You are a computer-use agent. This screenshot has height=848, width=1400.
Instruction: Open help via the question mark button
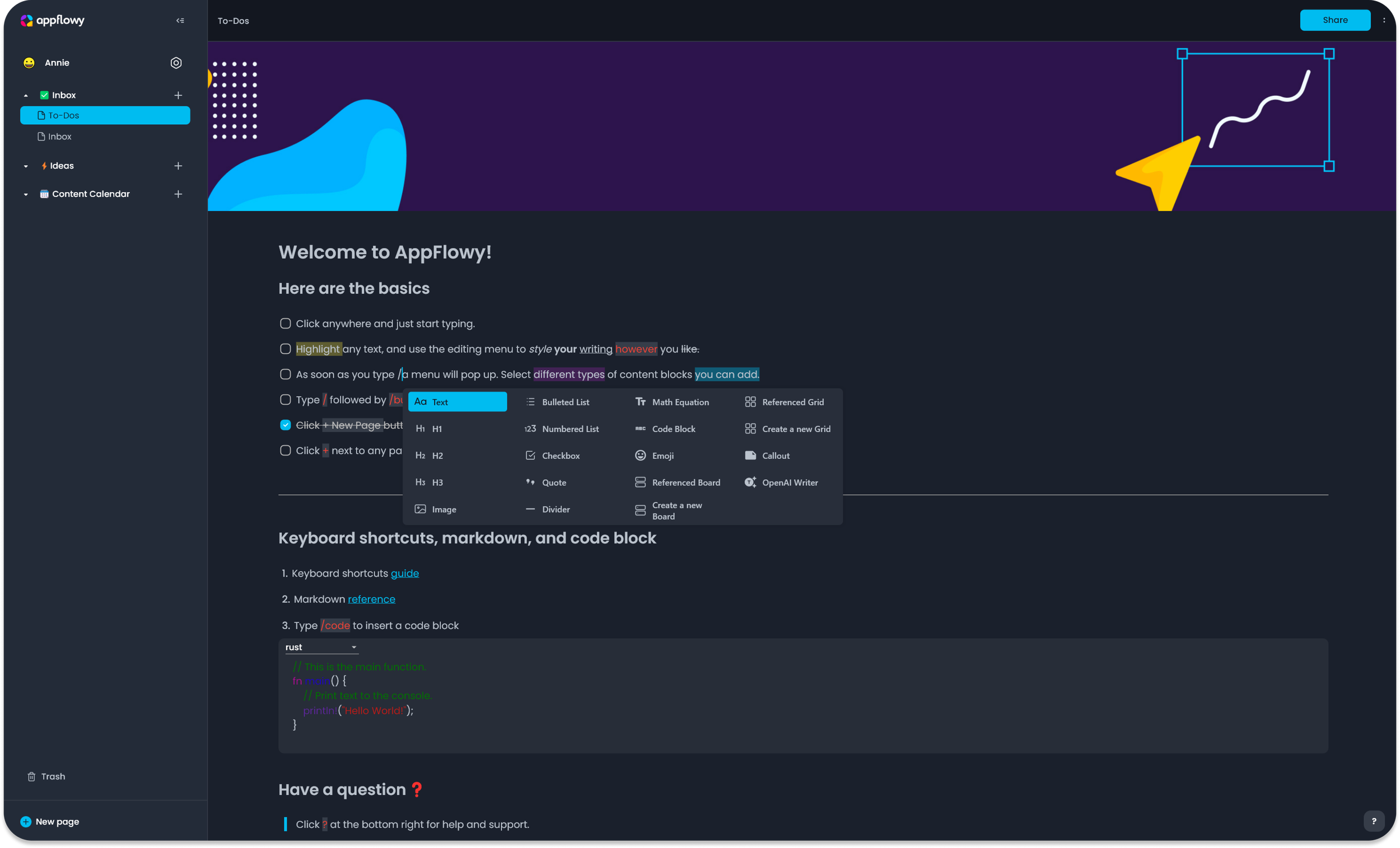pos(1374,821)
